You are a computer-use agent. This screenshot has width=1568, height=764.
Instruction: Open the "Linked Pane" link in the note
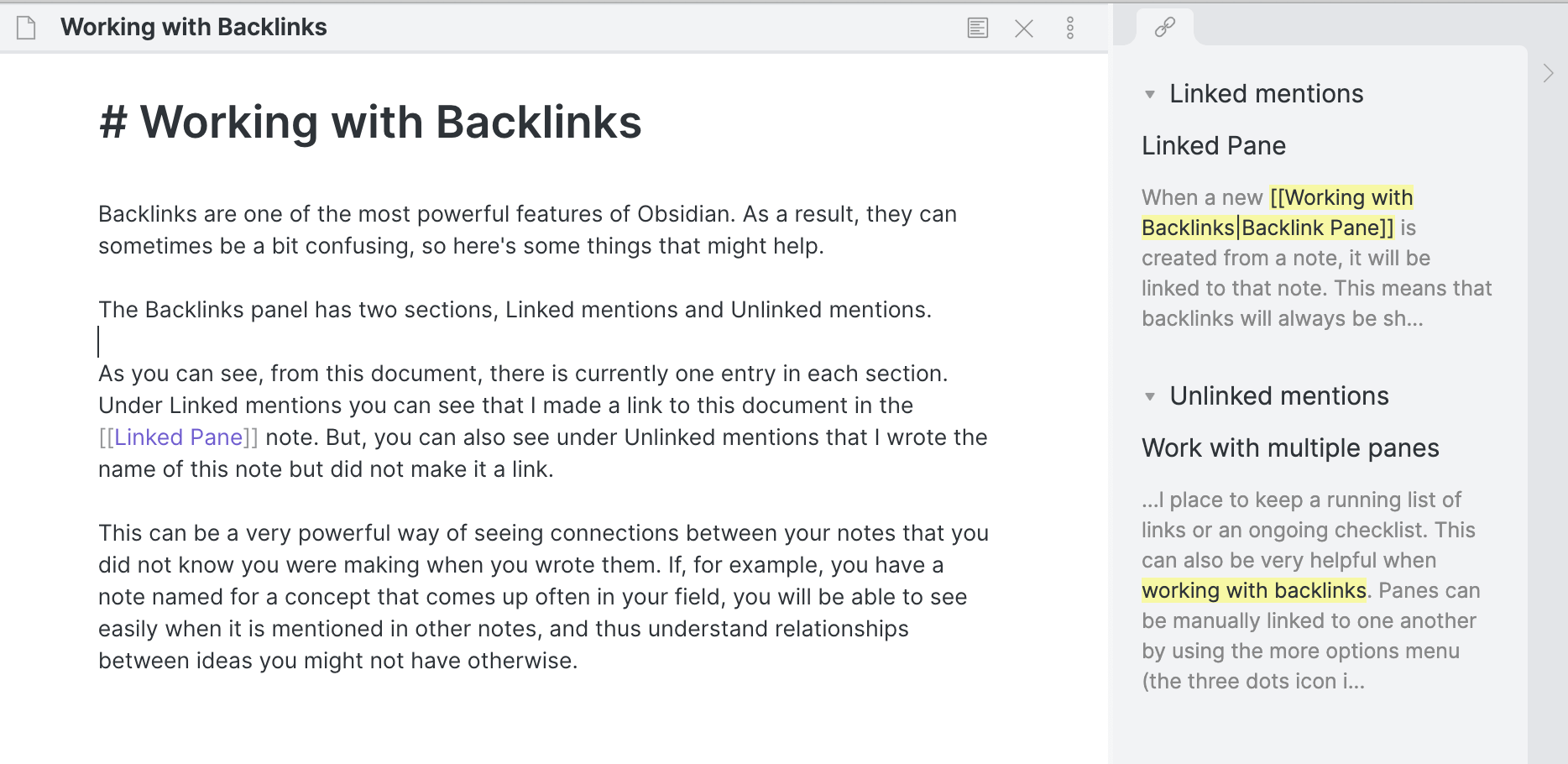click(x=176, y=437)
